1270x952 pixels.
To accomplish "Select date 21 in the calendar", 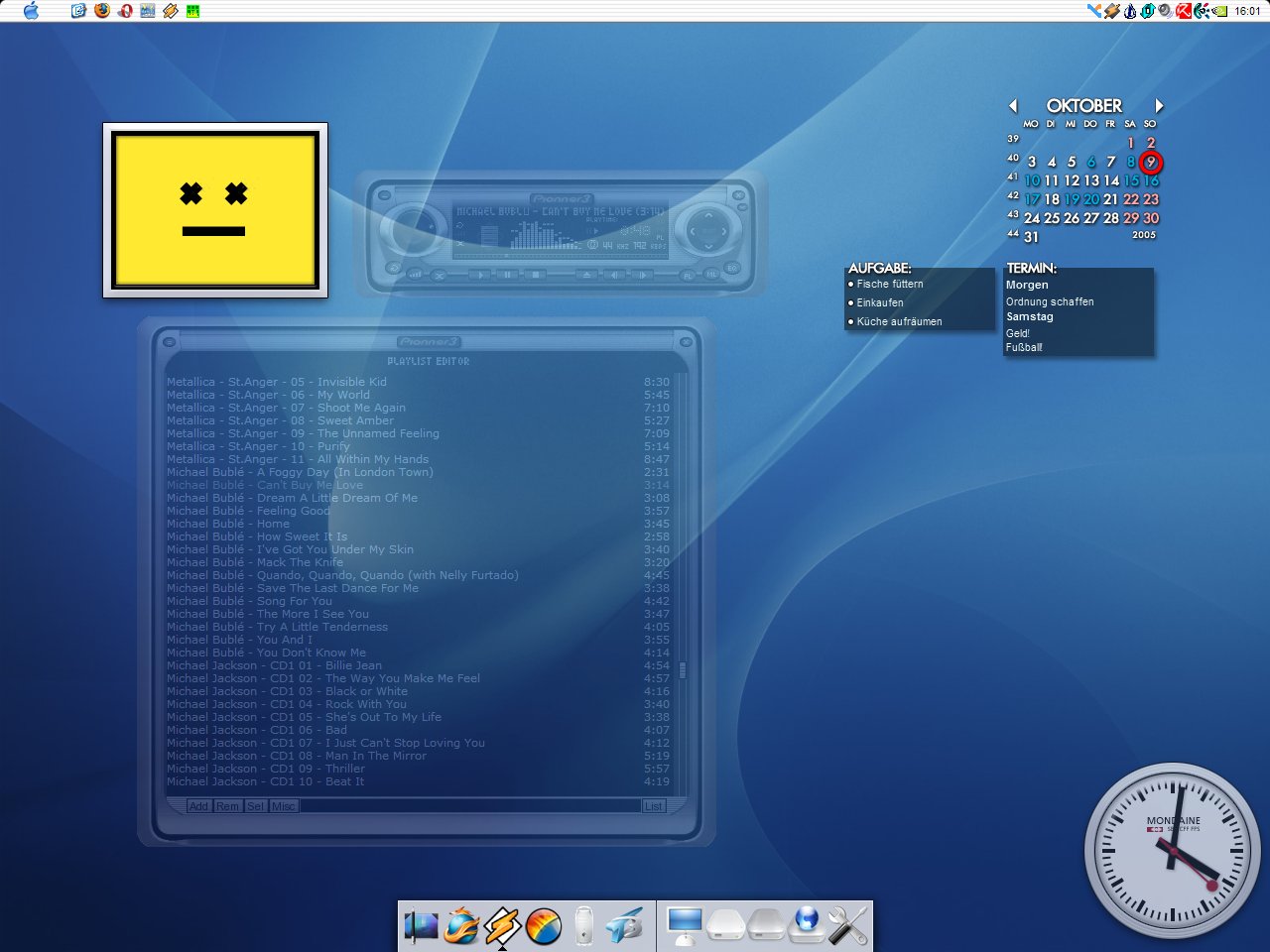I will pyautogui.click(x=1111, y=199).
